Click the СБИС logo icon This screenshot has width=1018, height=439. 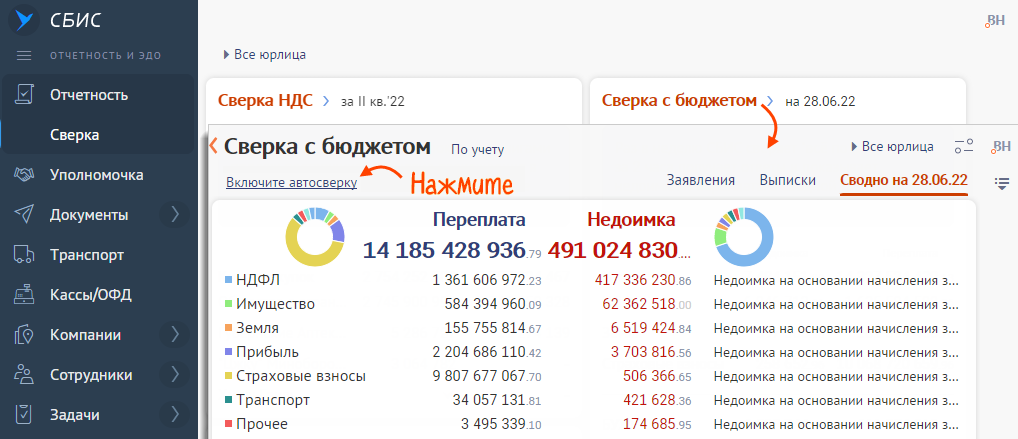click(22, 21)
